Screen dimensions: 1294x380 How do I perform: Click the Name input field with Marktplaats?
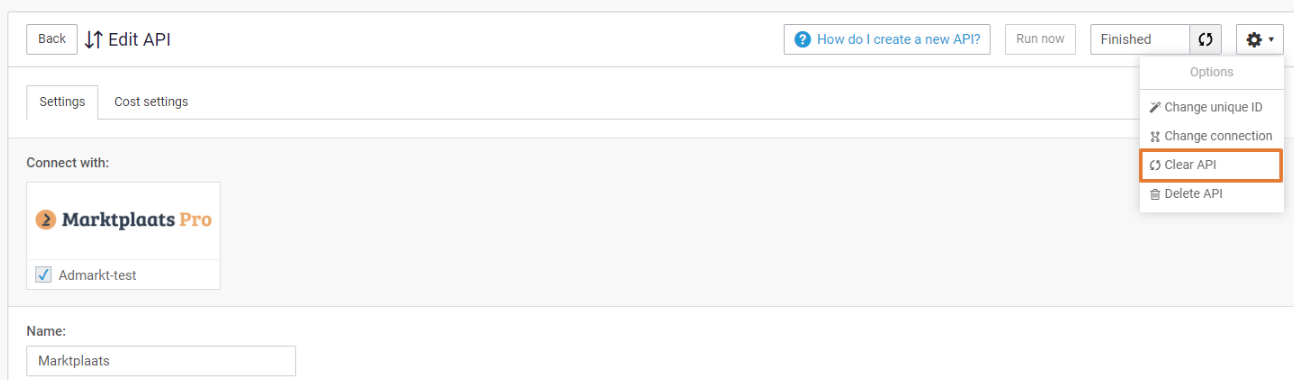tap(161, 361)
